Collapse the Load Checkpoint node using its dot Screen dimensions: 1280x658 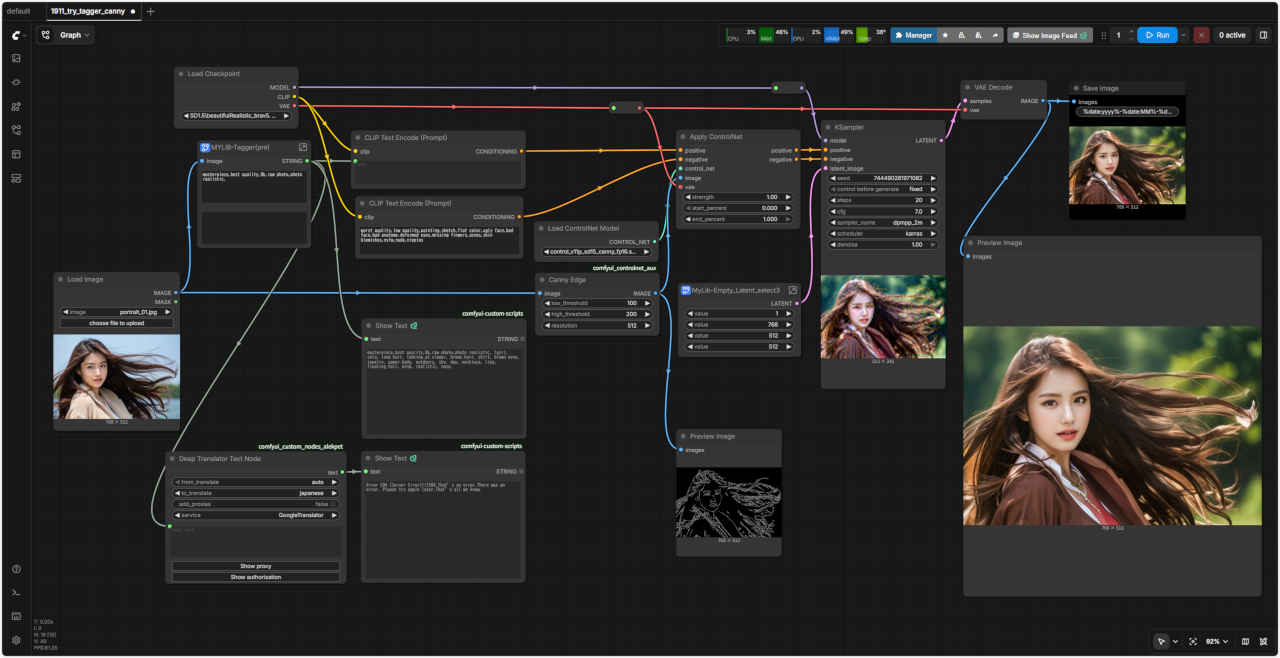pos(181,74)
